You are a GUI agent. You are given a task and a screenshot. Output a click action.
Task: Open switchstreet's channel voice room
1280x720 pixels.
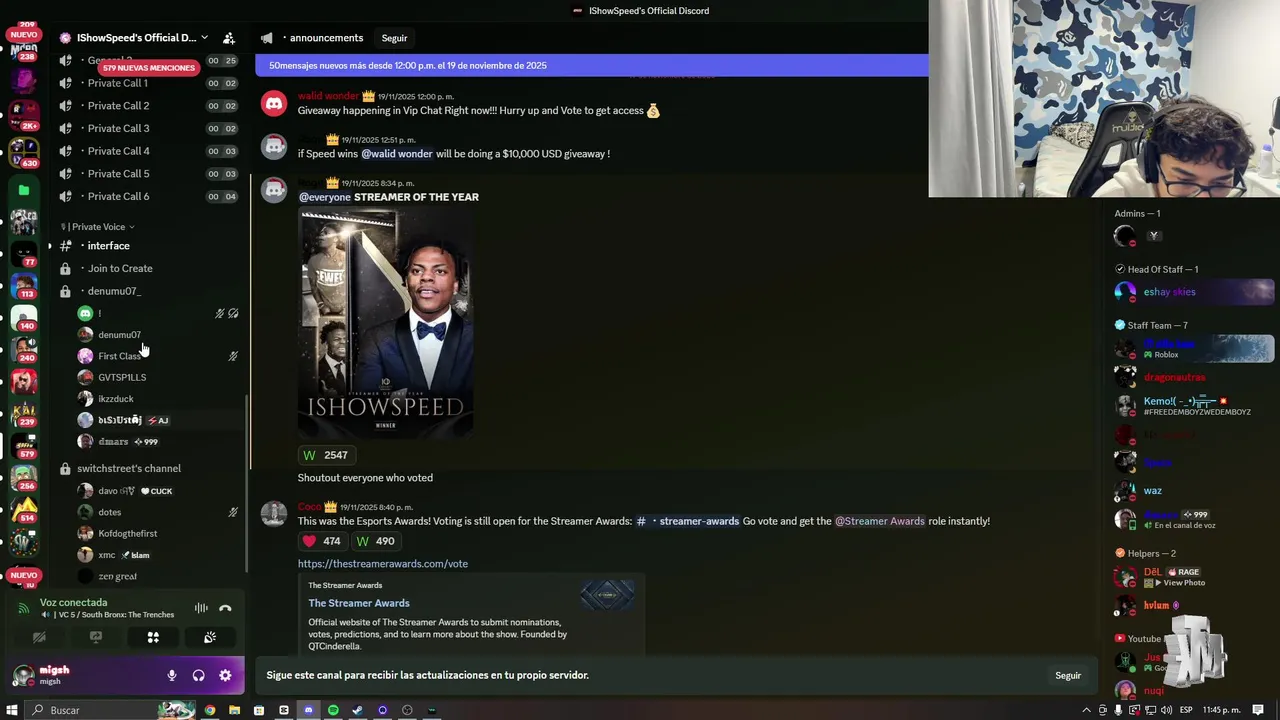point(148,468)
